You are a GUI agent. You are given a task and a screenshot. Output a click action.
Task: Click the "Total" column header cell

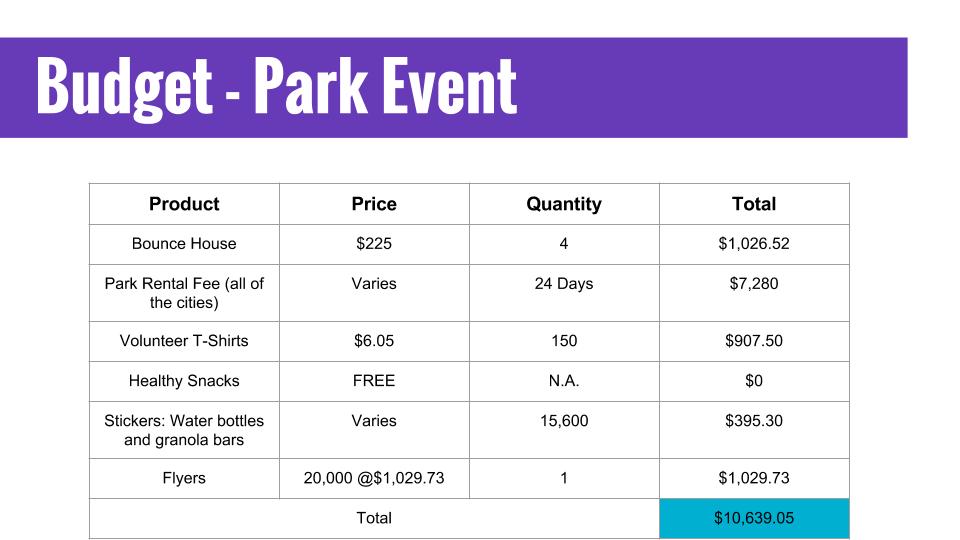754,204
